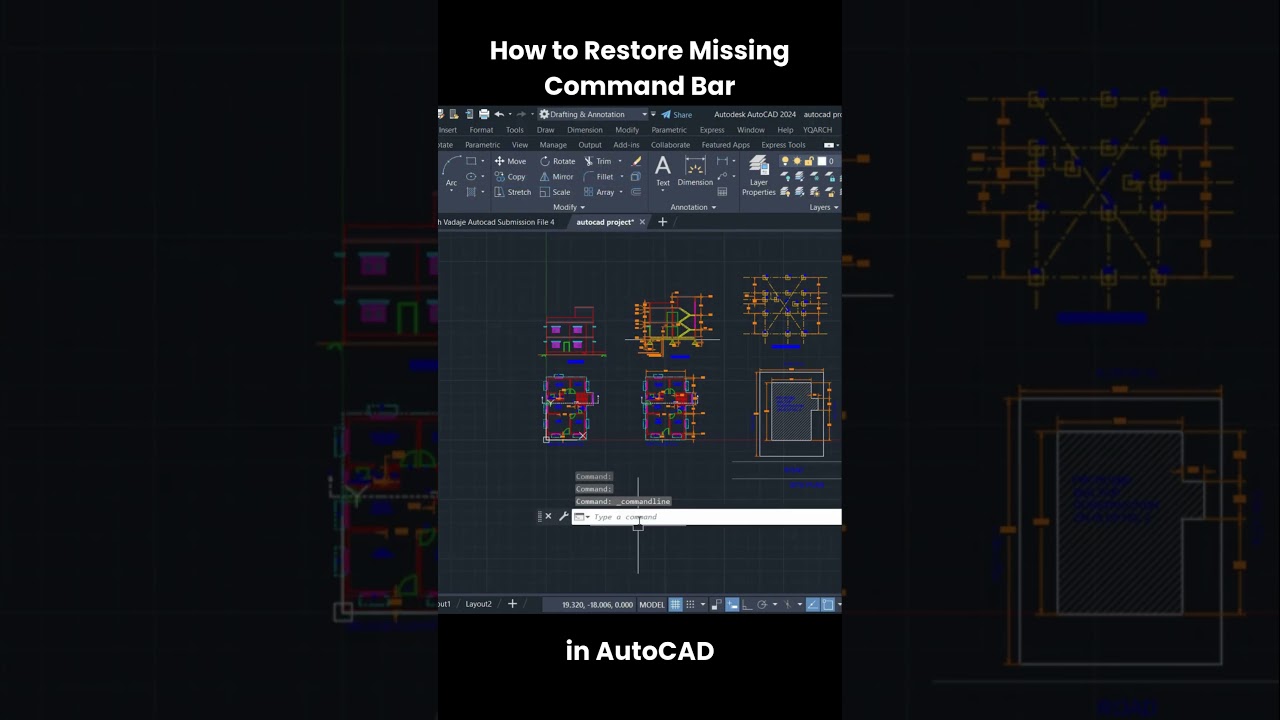Open the Express menu
The width and height of the screenshot is (1280, 720).
point(712,130)
